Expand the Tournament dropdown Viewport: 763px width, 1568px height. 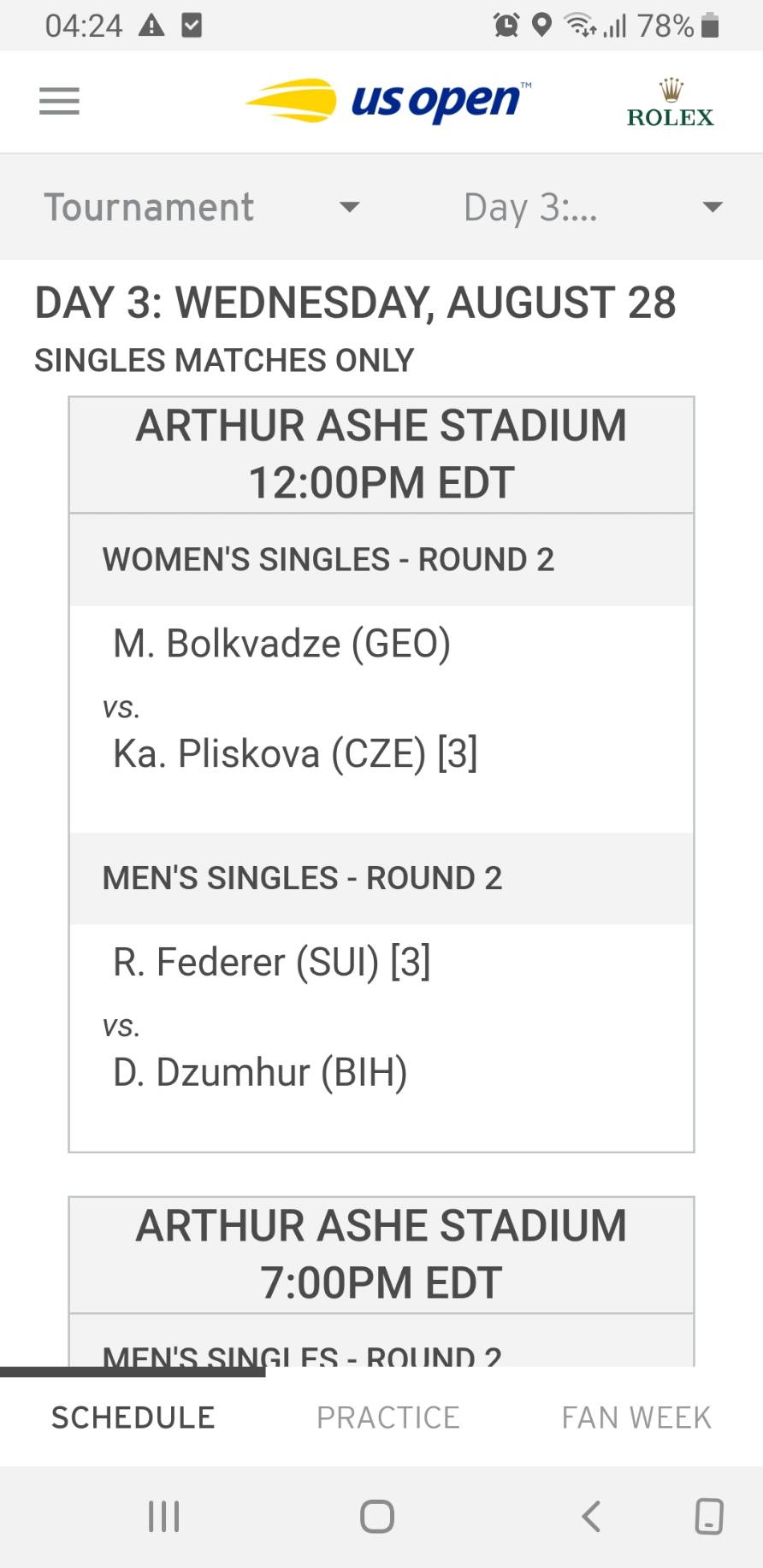point(202,207)
